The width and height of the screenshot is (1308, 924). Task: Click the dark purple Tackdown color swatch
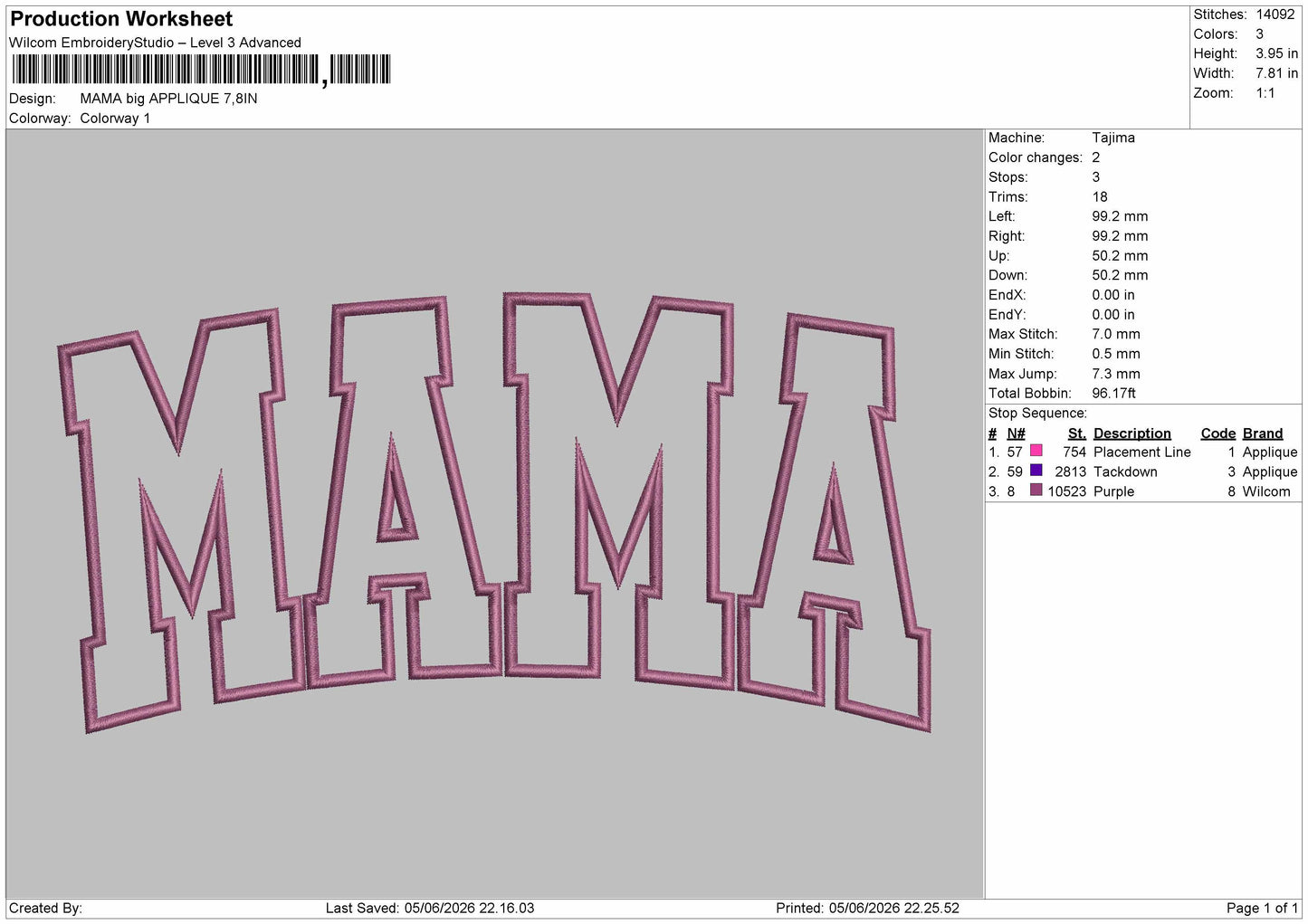pos(1036,471)
